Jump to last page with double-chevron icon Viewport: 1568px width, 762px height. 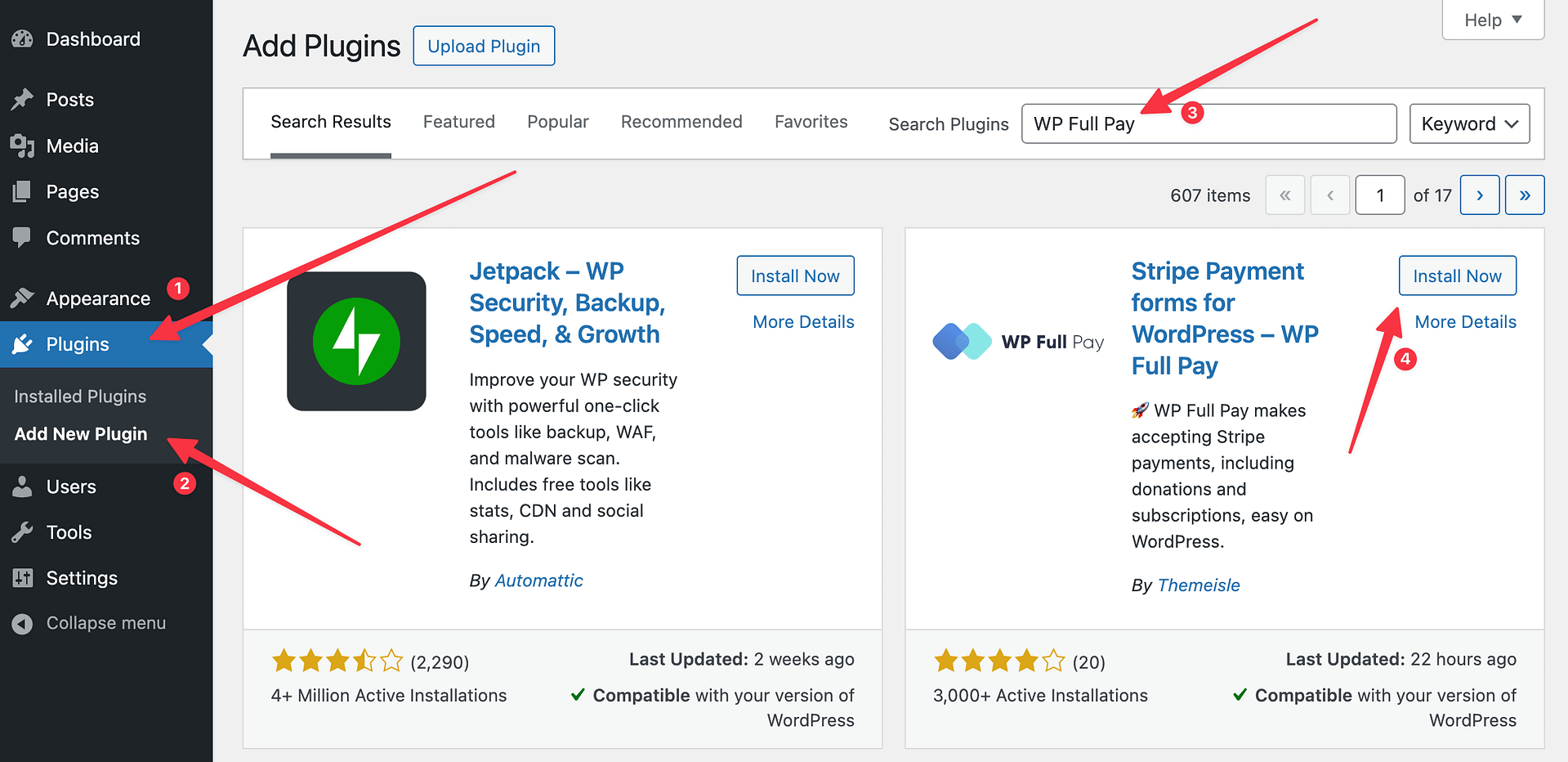point(1524,195)
